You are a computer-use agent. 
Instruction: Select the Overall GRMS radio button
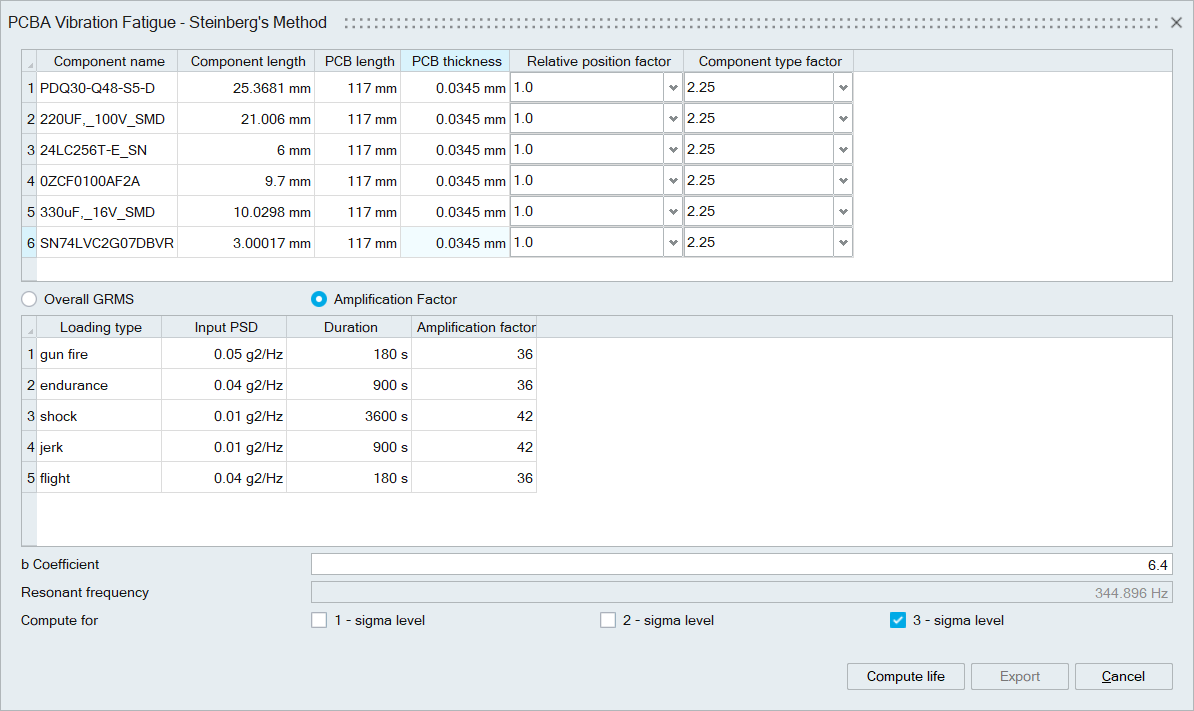[x=29, y=299]
